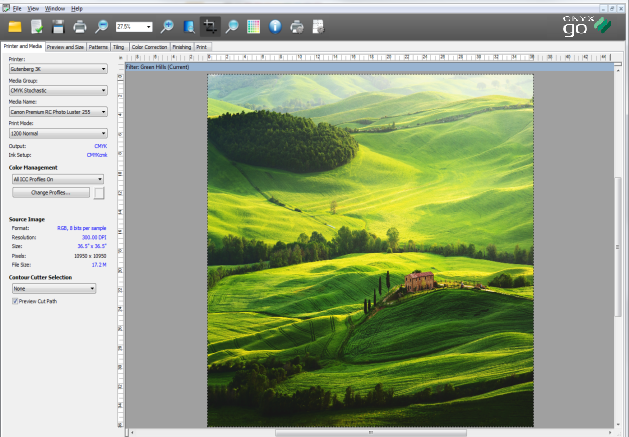Click the open folder icon
Image resolution: width=629 pixels, height=437 pixels.
15,26
